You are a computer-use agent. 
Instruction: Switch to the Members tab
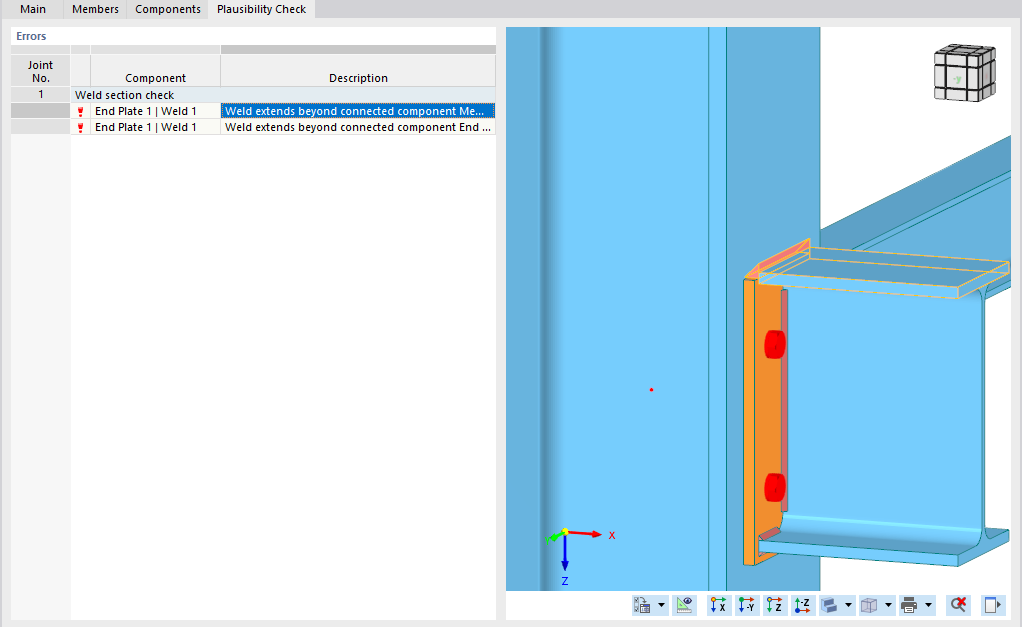point(94,9)
